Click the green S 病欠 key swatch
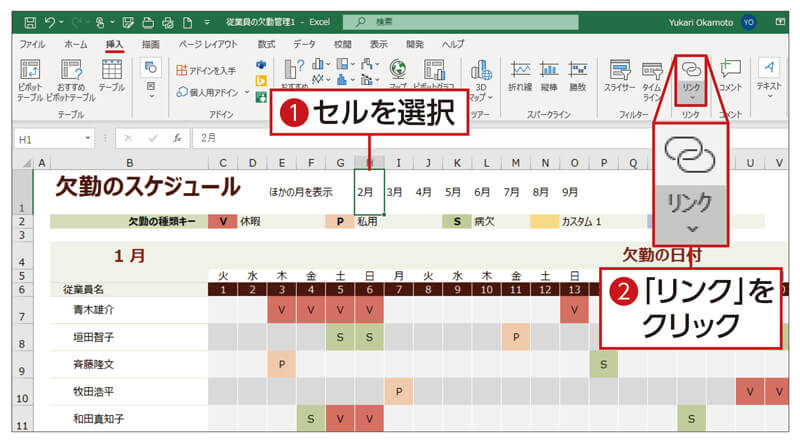Viewport: 800px width, 444px height. pos(457,221)
